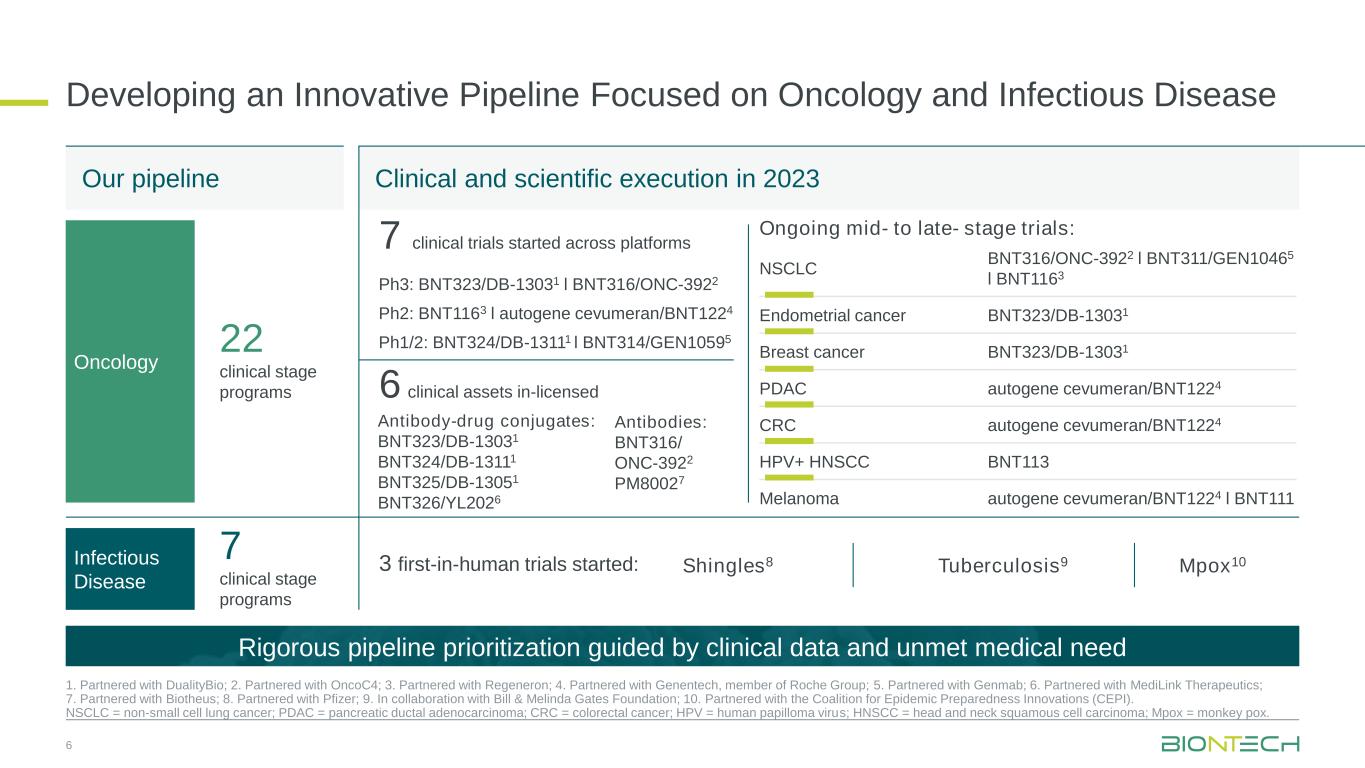
Task: Select the green Oncology block
Action: pos(130,361)
